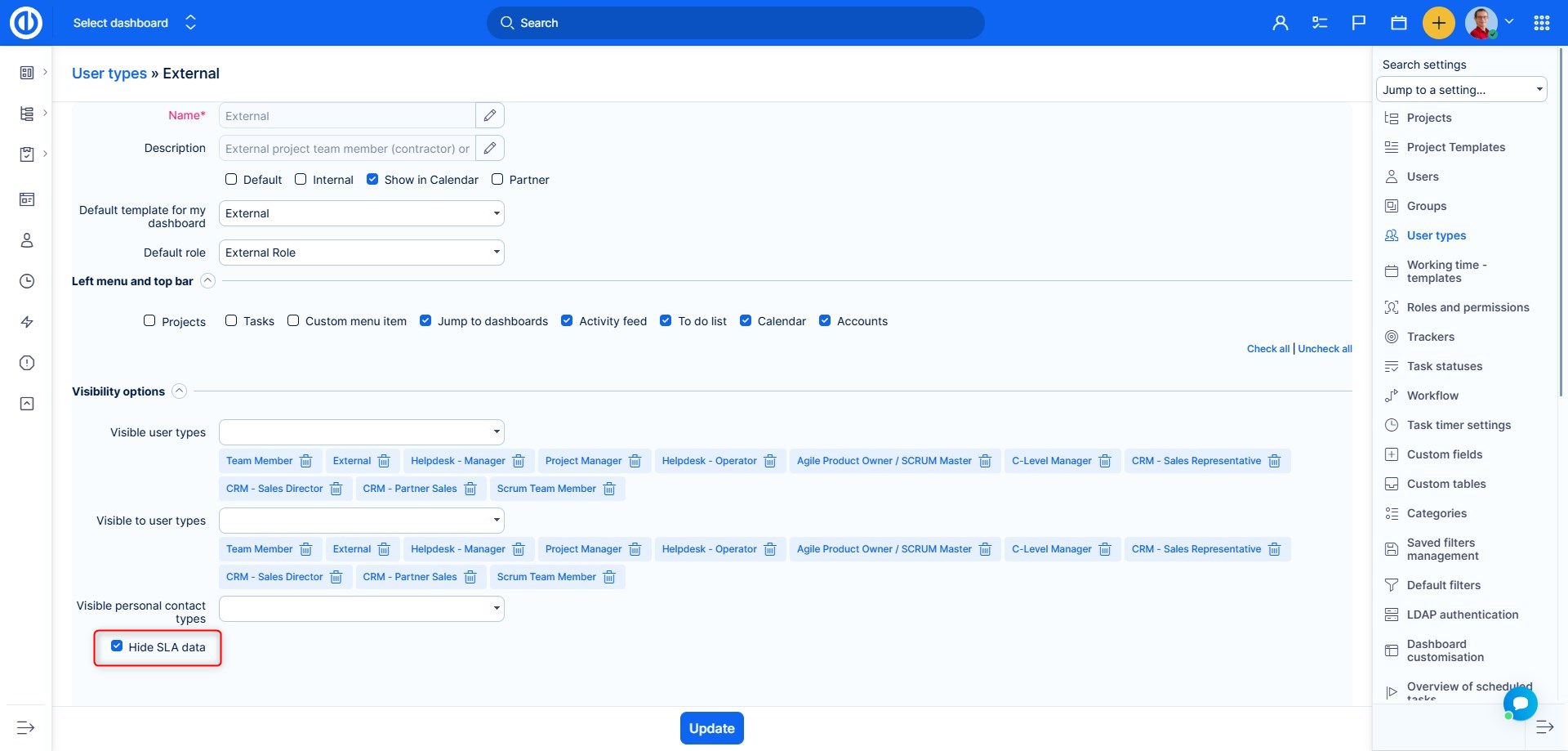Click the clock icon in left sidebar
Viewport: 1568px width, 751px height.
point(27,281)
